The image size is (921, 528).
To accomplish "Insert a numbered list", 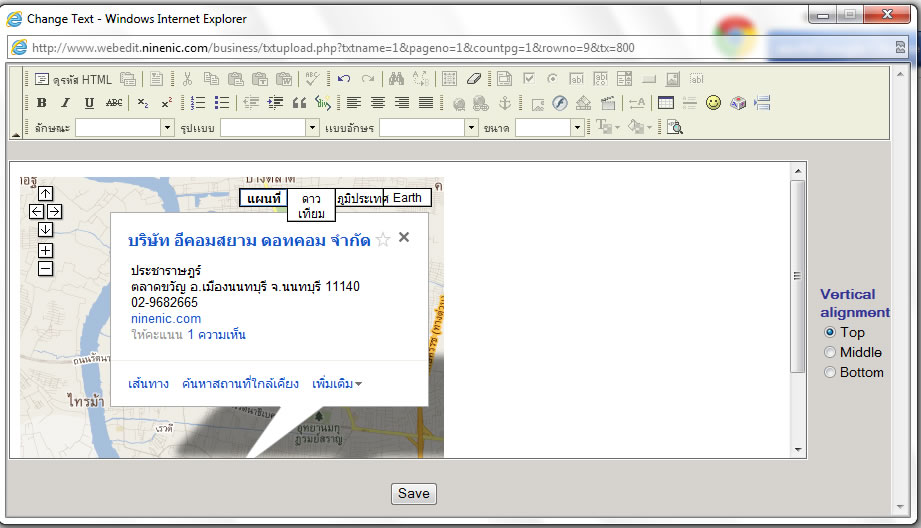I will pyautogui.click(x=198, y=103).
